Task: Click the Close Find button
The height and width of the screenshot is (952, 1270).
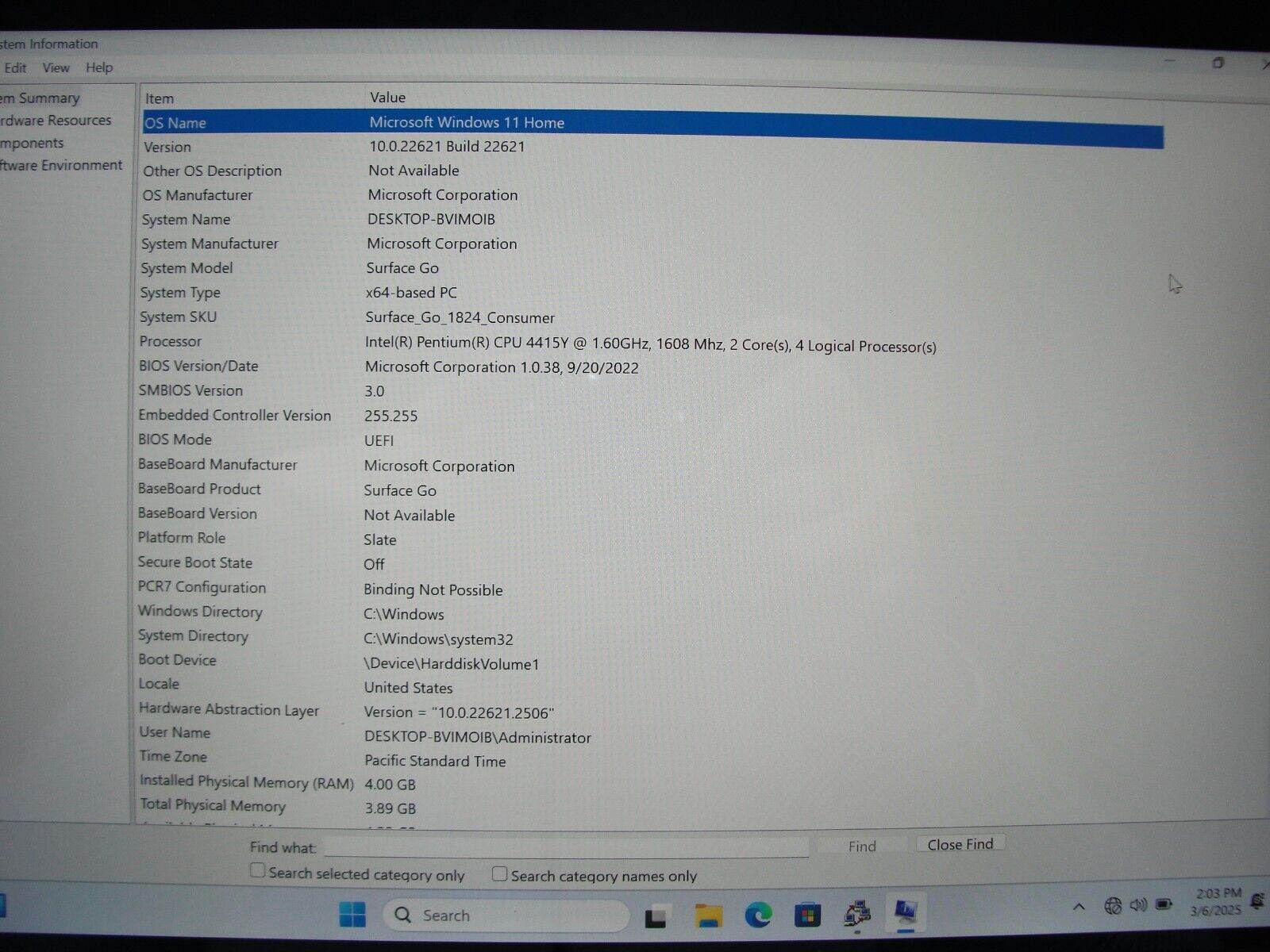Action: click(960, 843)
